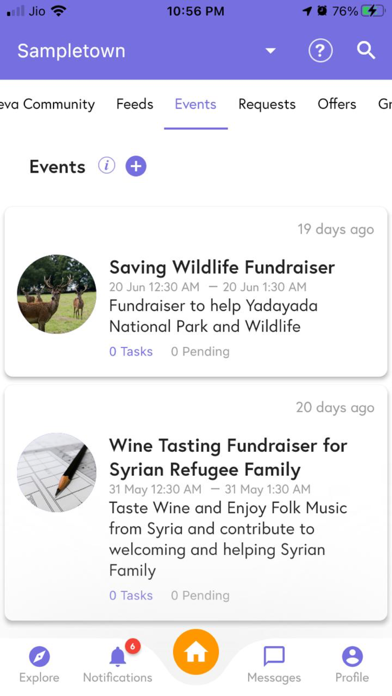Open the help question mark icon
Screen dimensions: 392x696
pyautogui.click(x=321, y=51)
